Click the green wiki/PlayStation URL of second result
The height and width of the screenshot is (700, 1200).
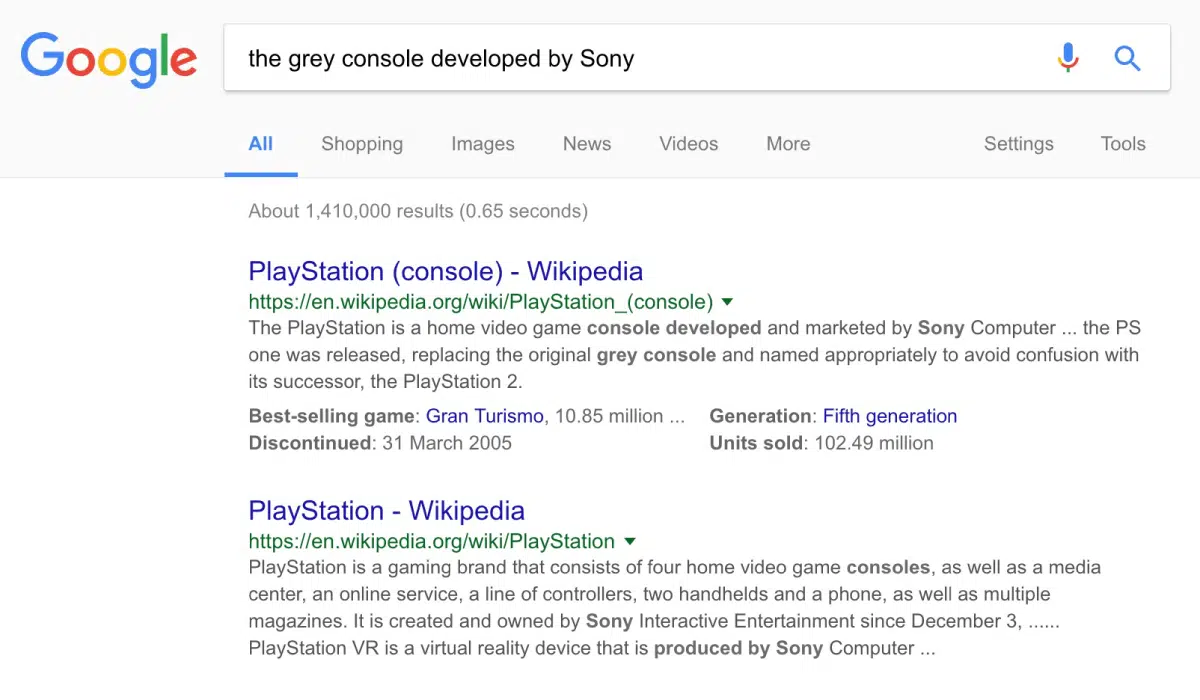click(431, 541)
